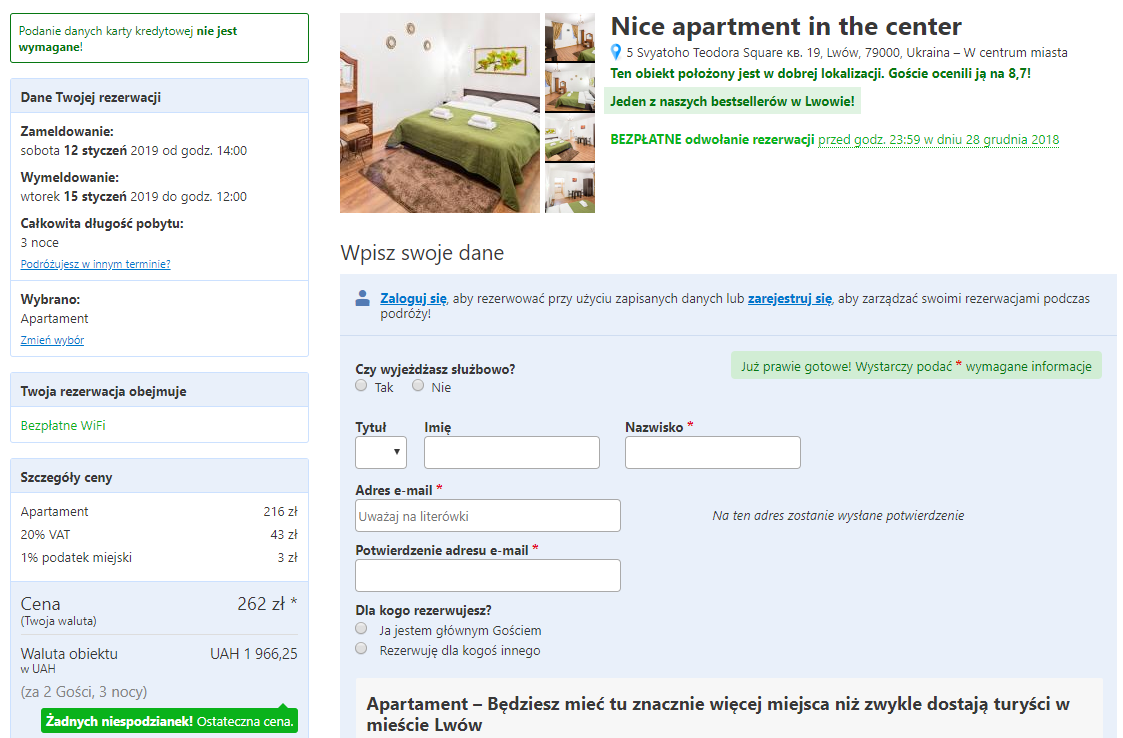Click the 'Apartament 216 zł' price row
This screenshot has height=738, width=1123.
coord(159,512)
